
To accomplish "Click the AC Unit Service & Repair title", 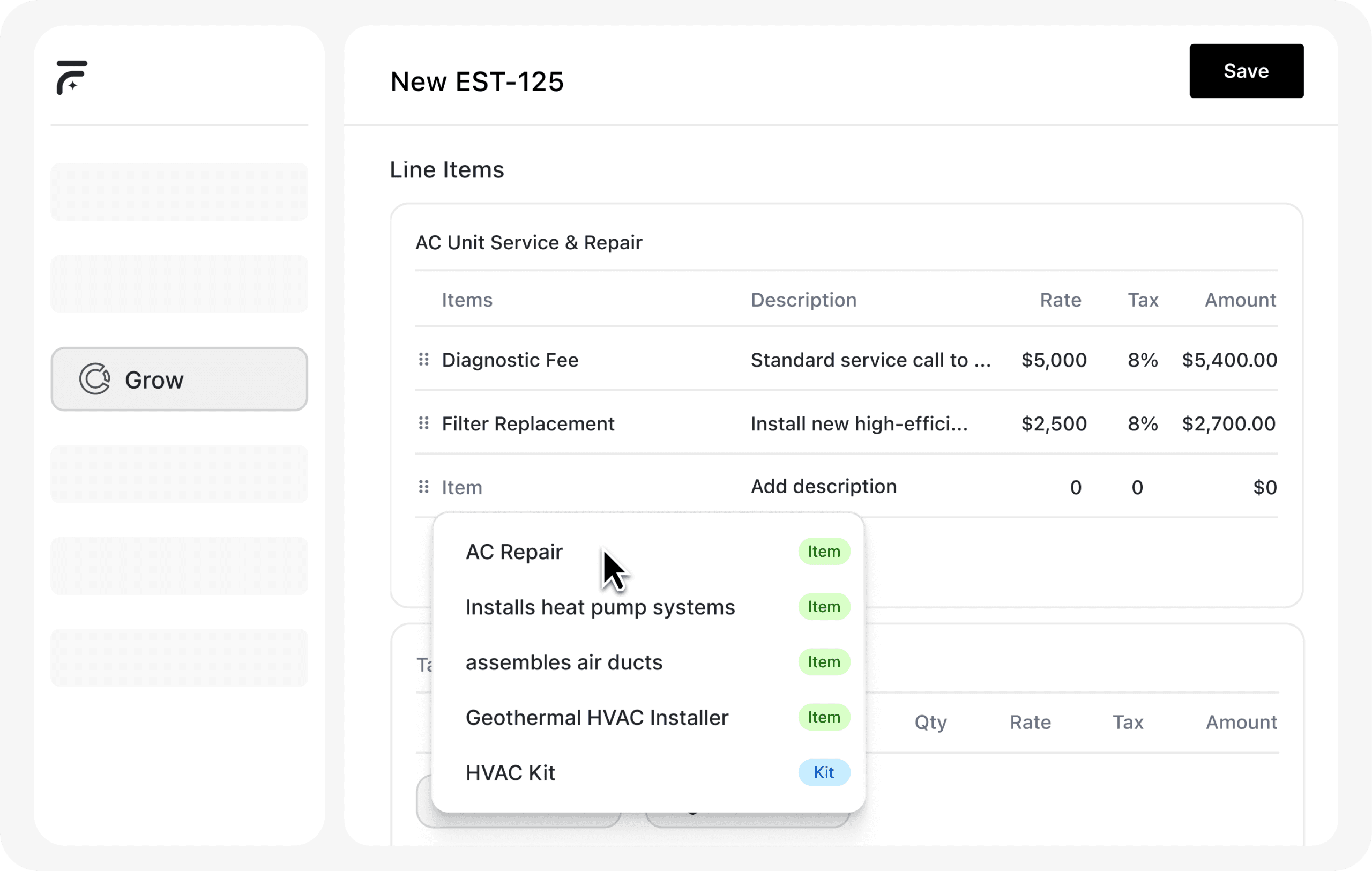I will tap(528, 243).
